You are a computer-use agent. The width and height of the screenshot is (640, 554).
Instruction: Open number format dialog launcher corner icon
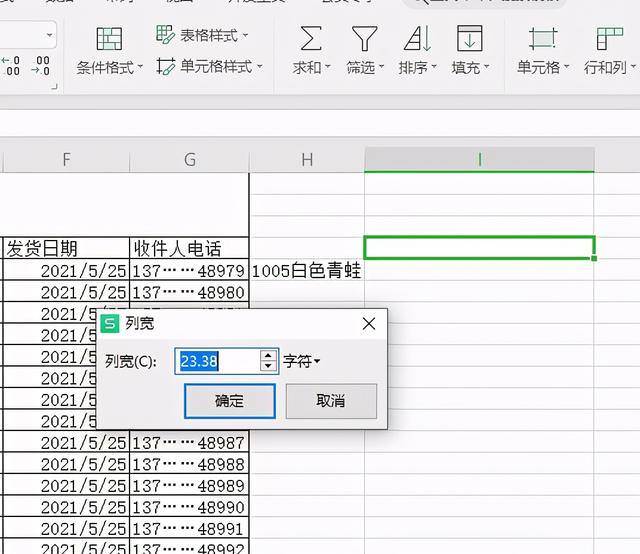(x=54, y=86)
